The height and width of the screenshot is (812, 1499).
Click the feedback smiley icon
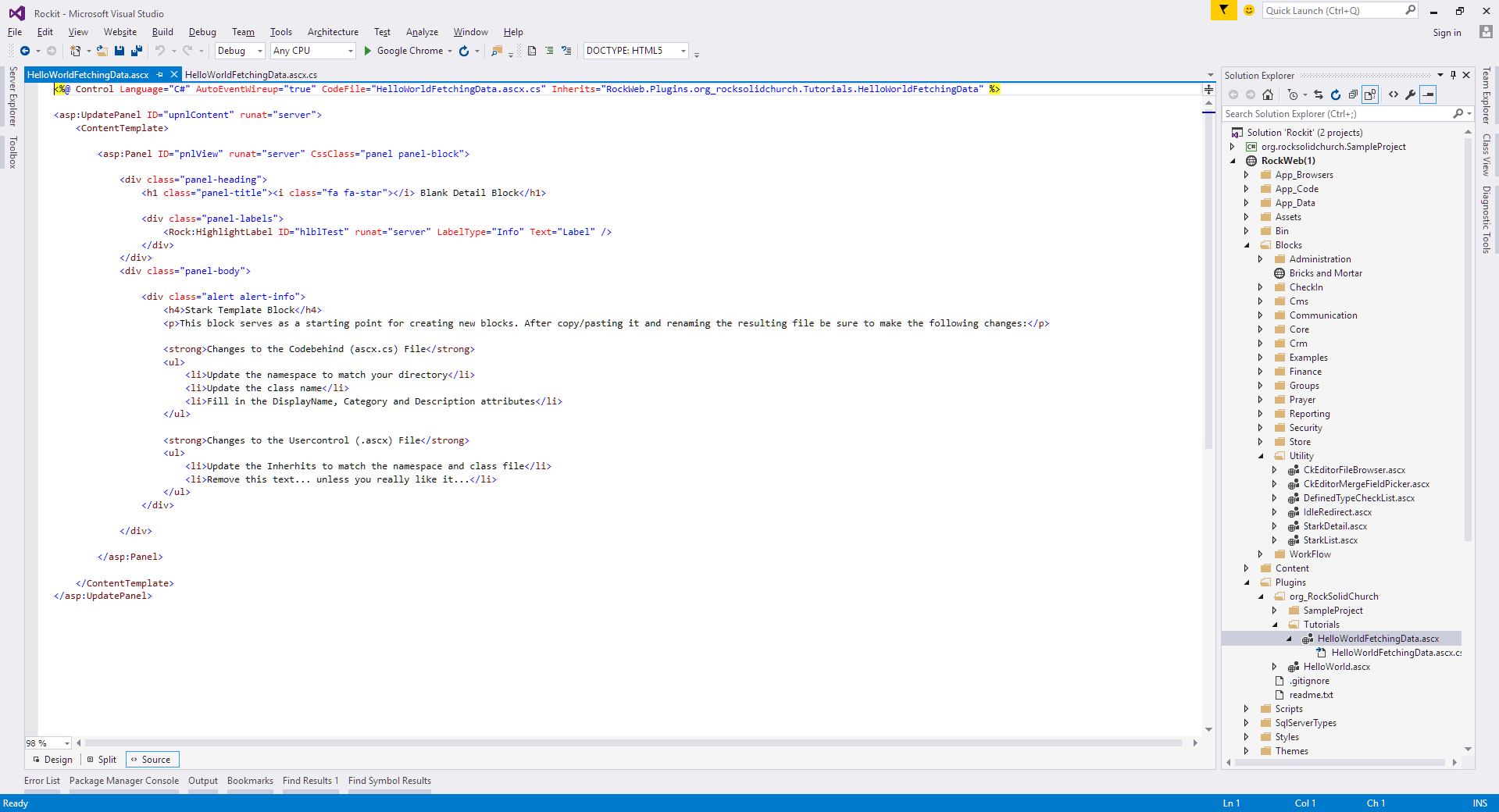click(x=1249, y=10)
